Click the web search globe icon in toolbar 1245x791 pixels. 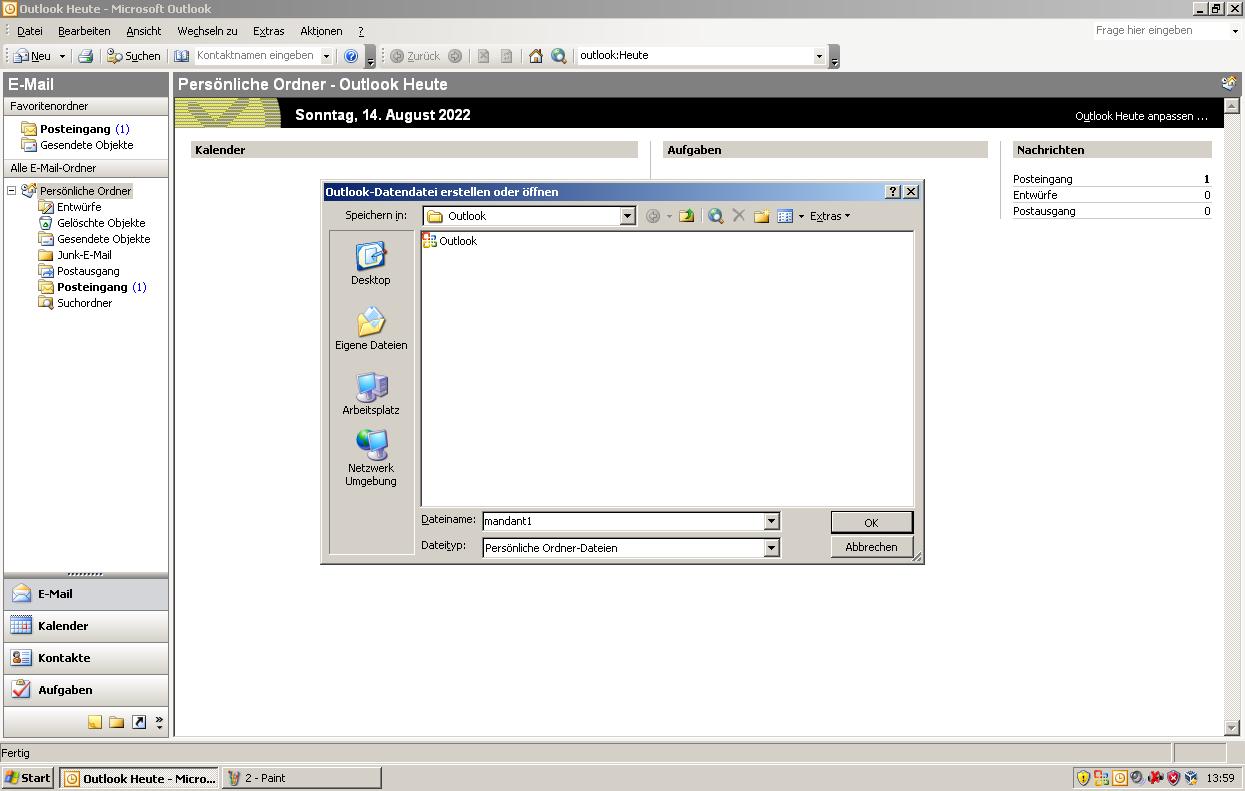click(559, 56)
